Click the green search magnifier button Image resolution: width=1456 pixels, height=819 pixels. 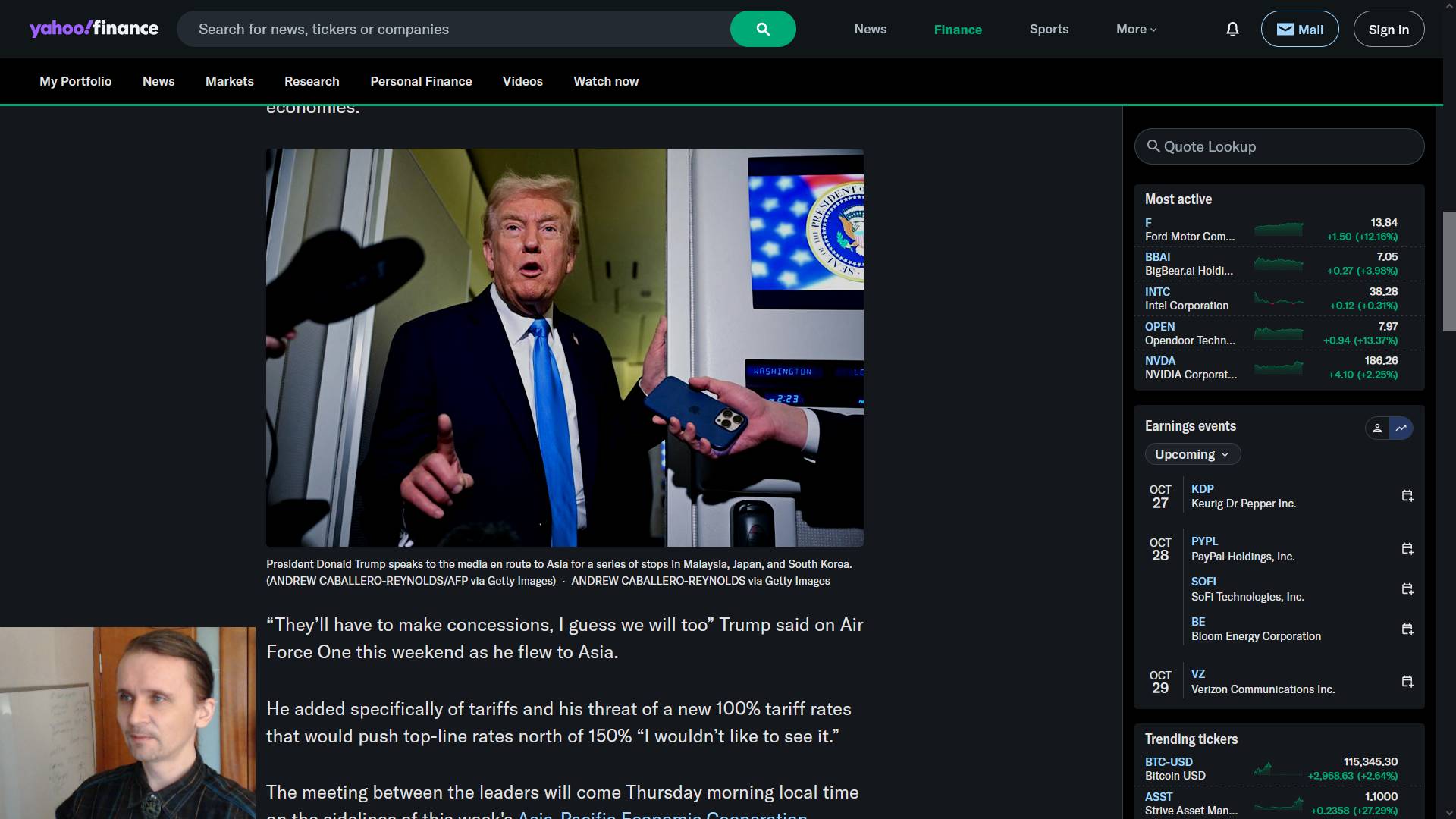point(762,29)
